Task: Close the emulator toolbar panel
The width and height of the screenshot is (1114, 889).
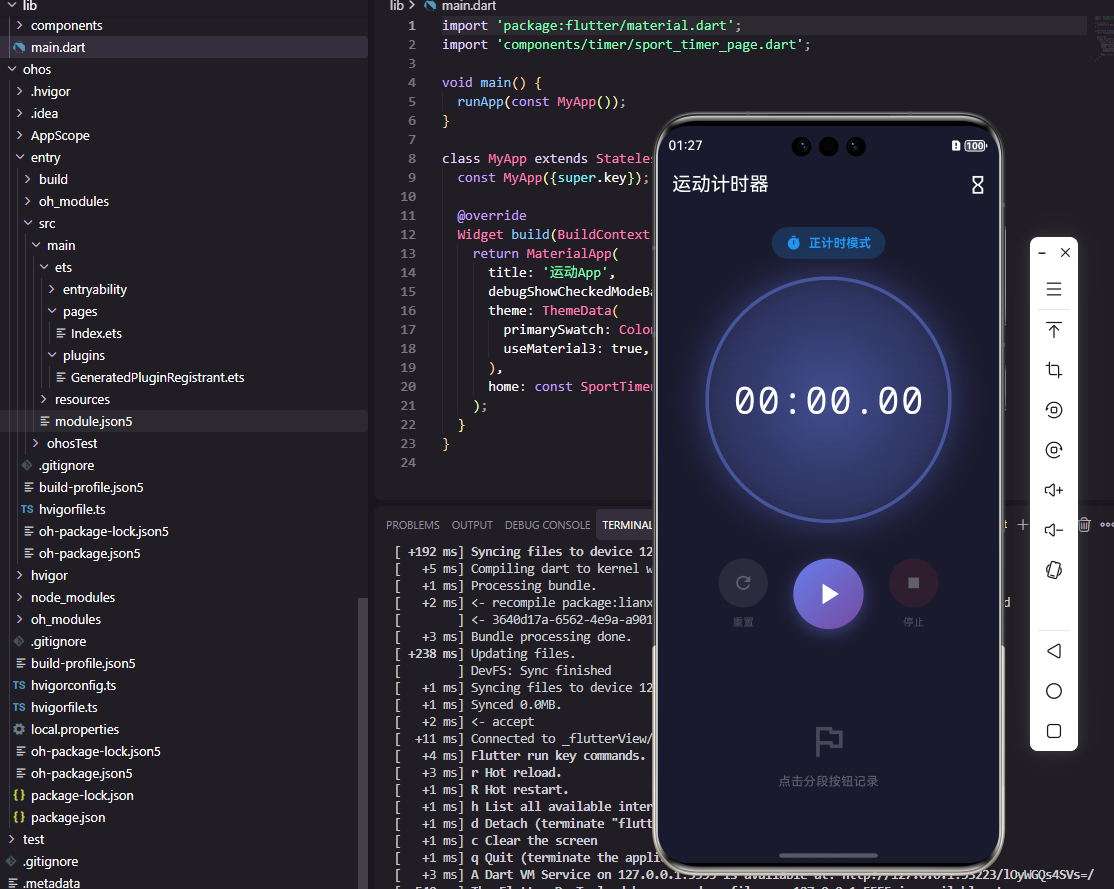Action: [x=1065, y=252]
